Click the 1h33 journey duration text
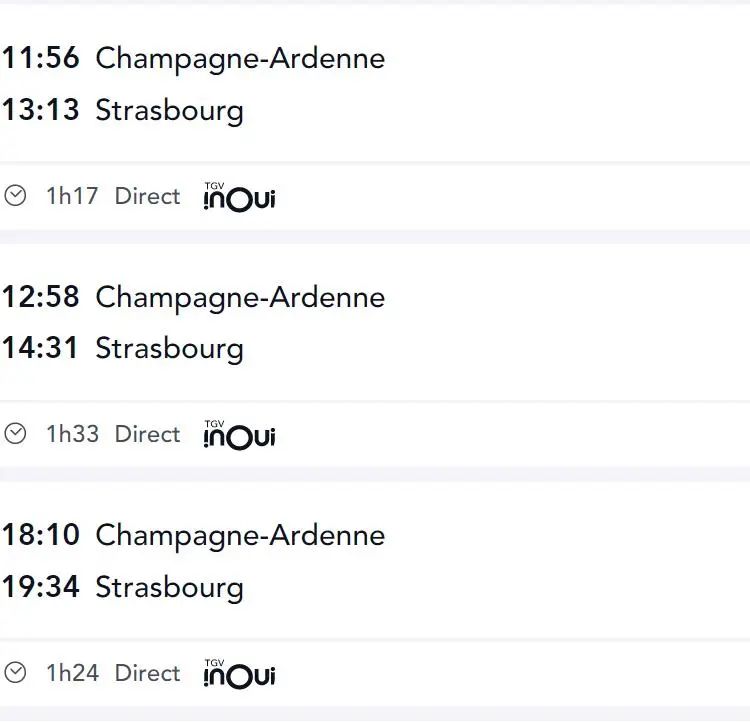The image size is (750, 722). [x=72, y=434]
